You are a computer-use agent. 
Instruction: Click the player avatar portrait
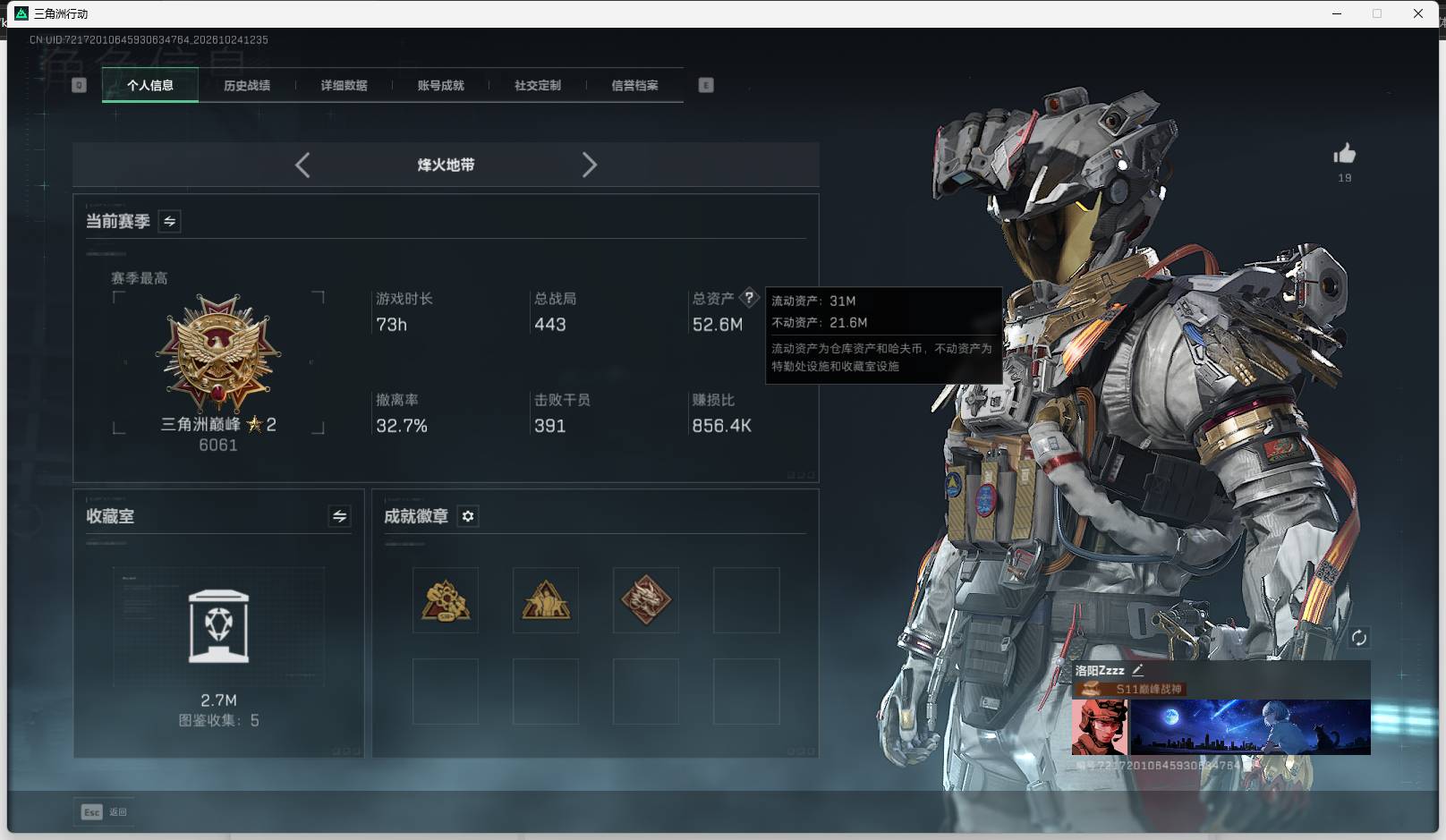1100,727
